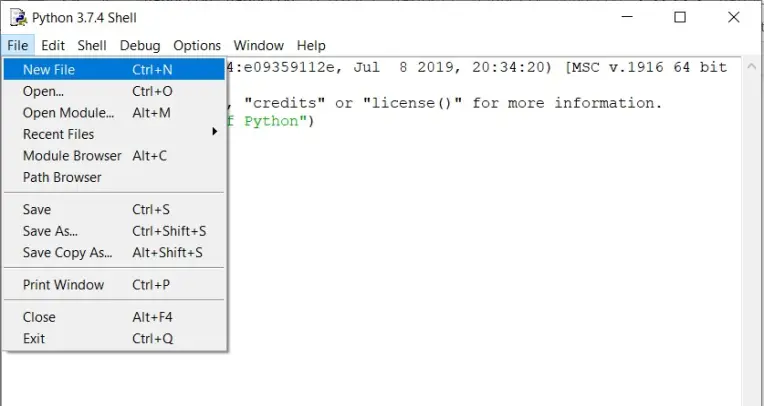Click the green "Python" string text
Image resolution: width=764 pixels, height=406 pixels.
[270, 121]
